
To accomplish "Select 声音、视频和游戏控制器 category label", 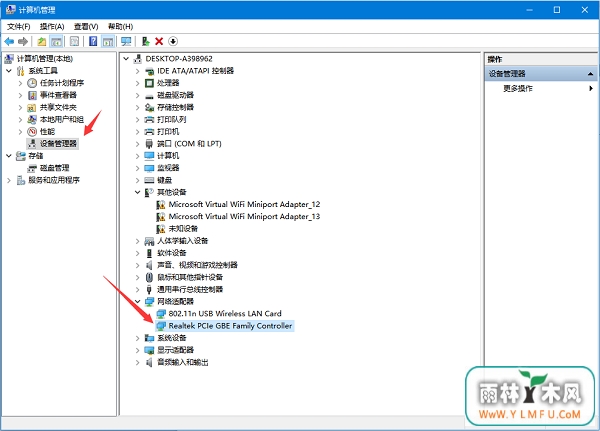I will pos(197,265).
